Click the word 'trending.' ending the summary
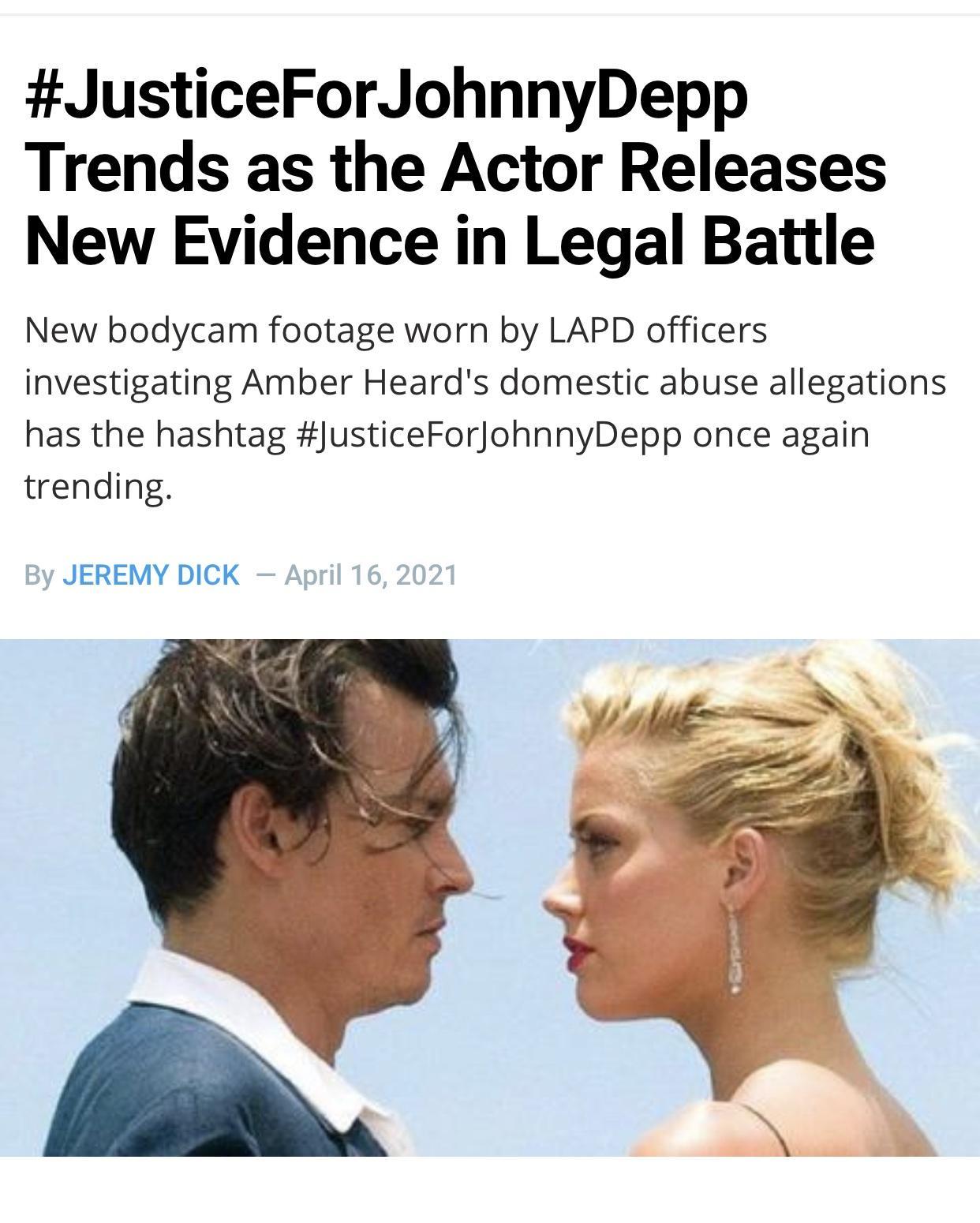 98,487
